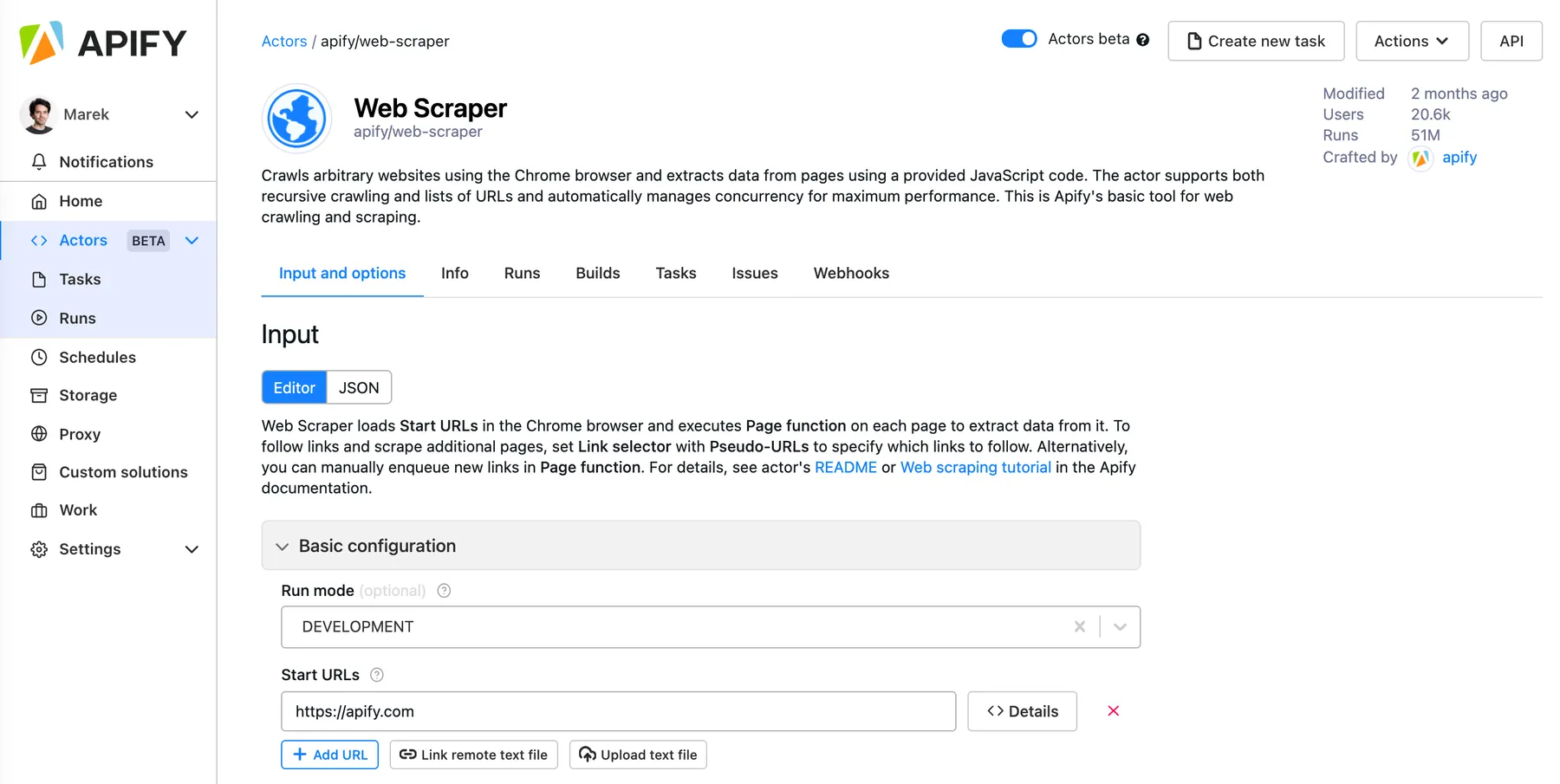
Task: Switch to the Webhooks tab
Action: [x=851, y=273]
